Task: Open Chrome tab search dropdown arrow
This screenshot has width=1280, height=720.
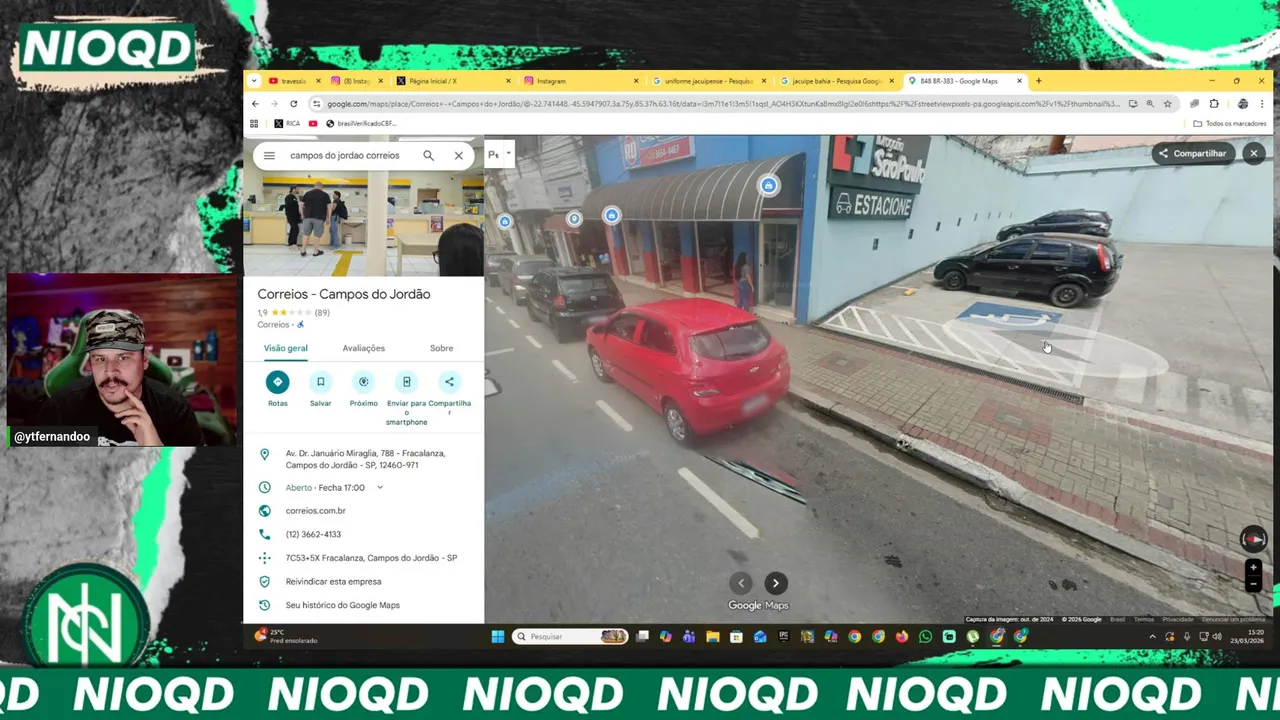Action: click(x=254, y=81)
